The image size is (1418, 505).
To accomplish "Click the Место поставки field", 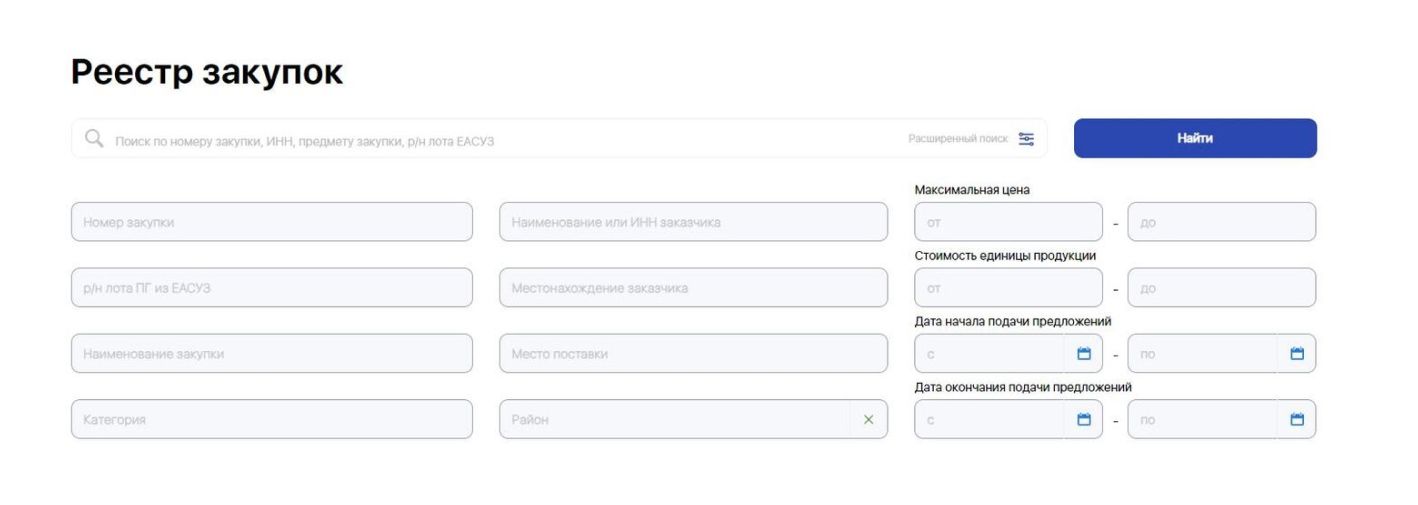I will click(x=693, y=353).
